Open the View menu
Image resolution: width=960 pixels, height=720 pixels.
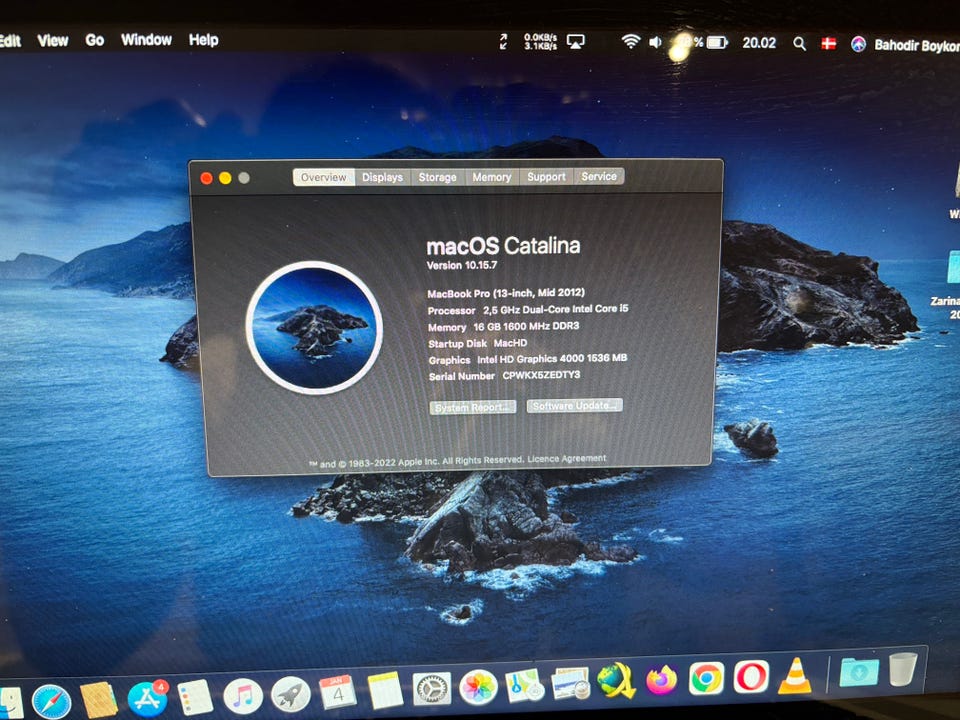(x=53, y=40)
